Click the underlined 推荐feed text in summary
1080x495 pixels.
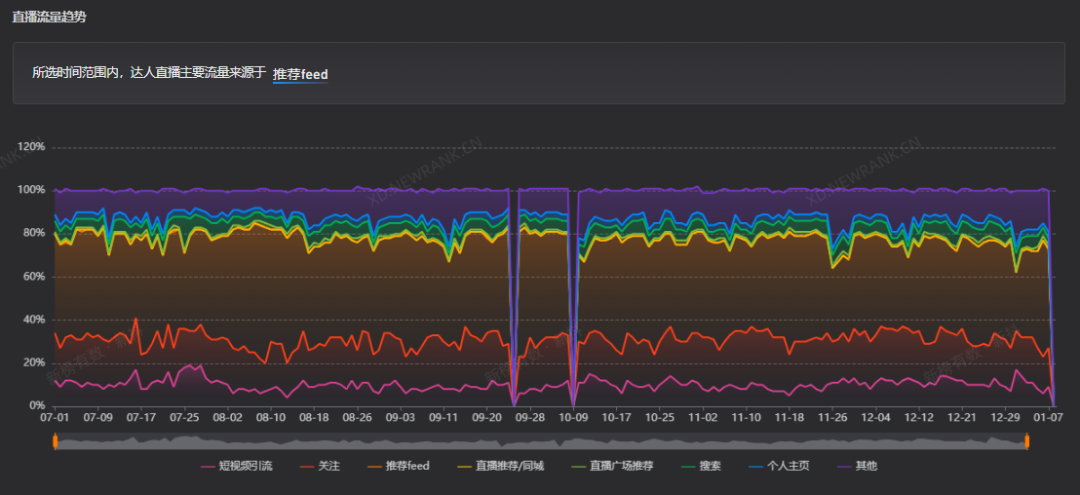tap(300, 74)
